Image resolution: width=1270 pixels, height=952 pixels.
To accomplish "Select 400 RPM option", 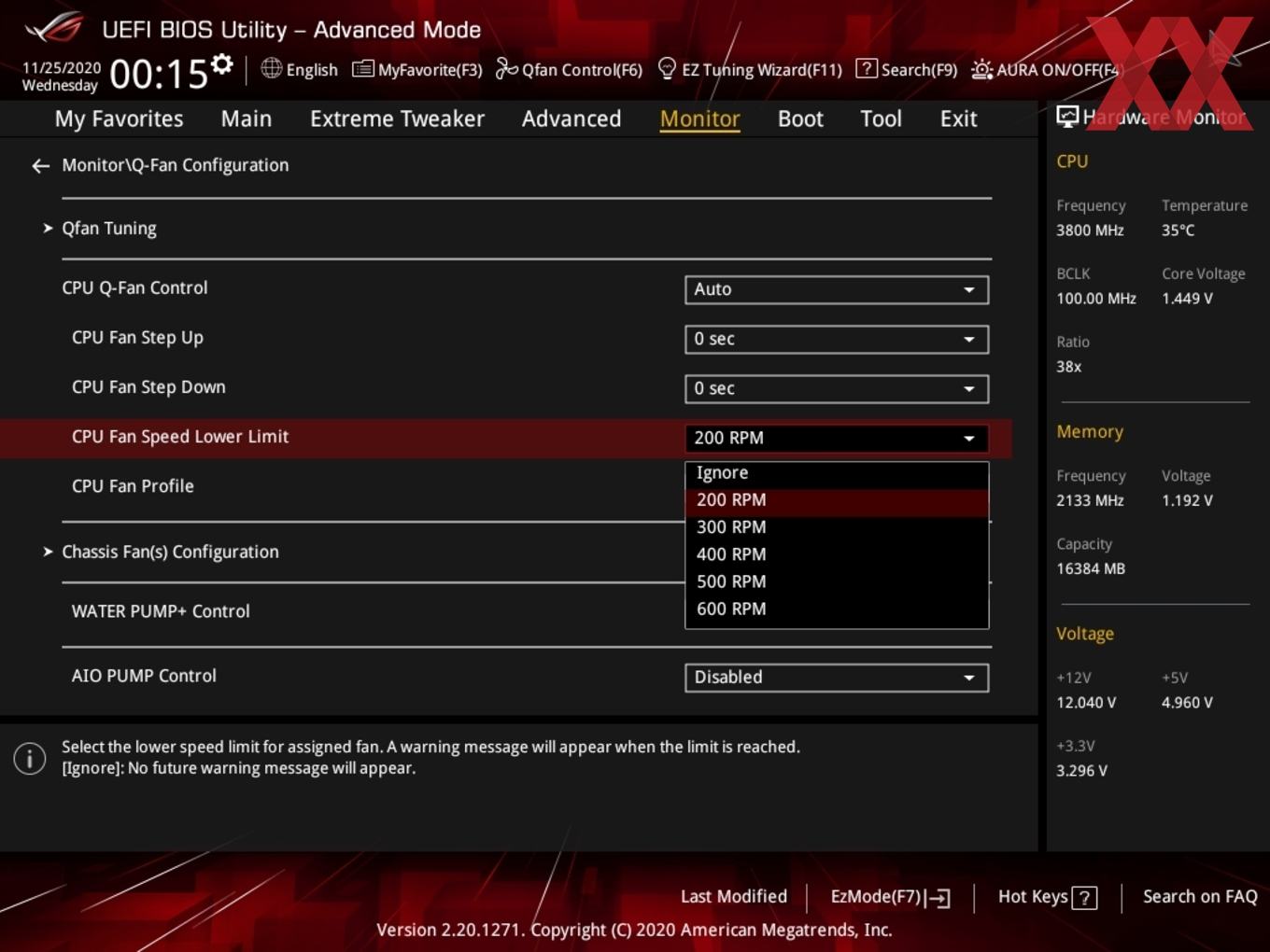I will pos(837,555).
